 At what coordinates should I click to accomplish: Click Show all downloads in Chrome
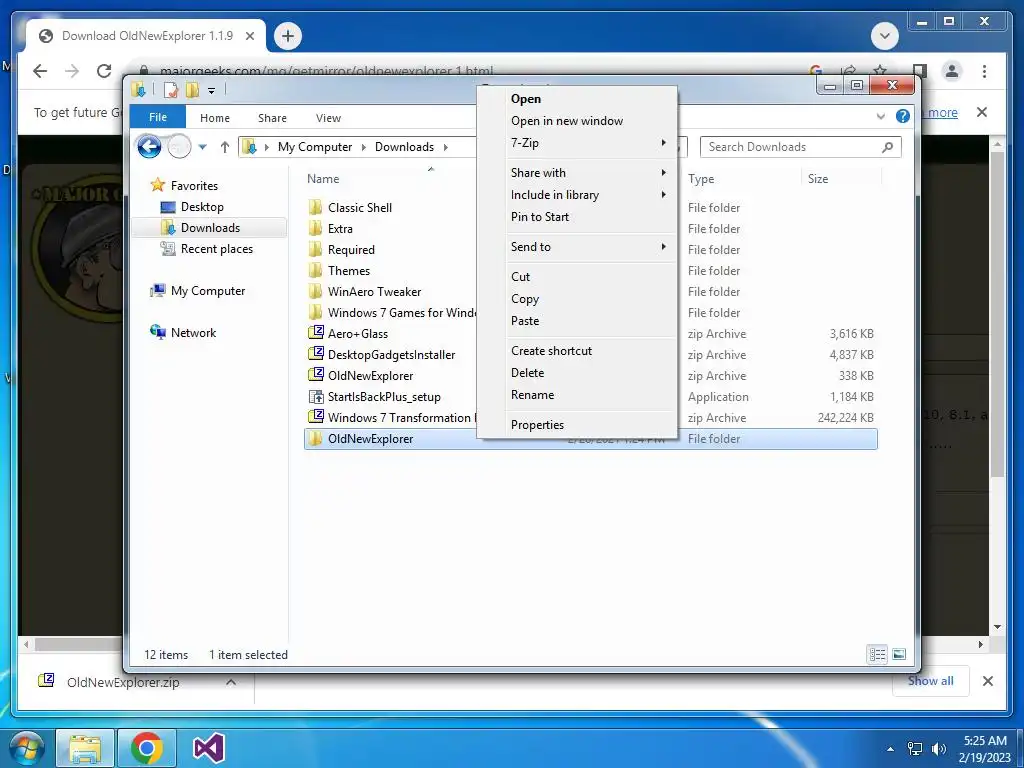[931, 681]
